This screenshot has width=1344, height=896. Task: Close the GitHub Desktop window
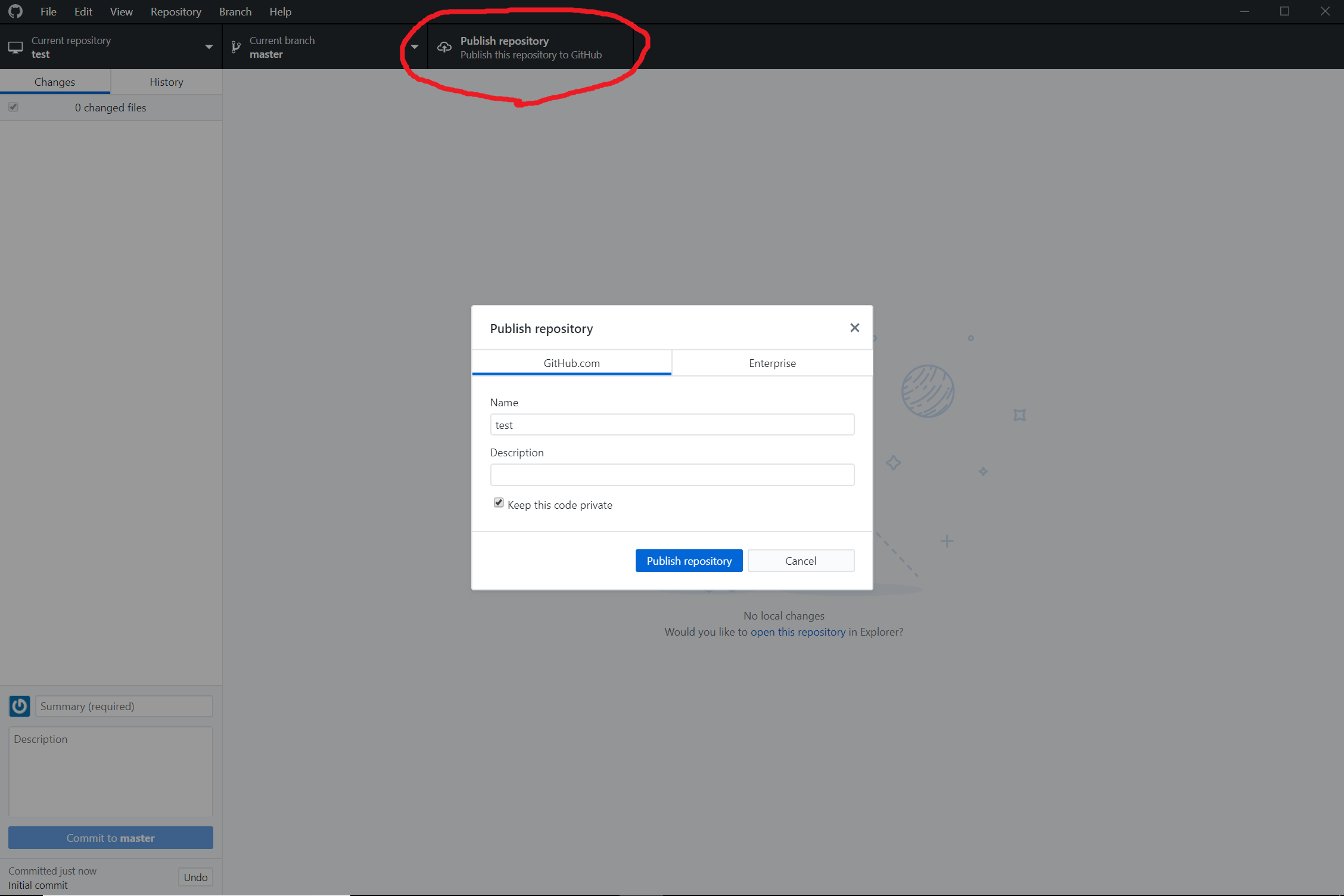tap(1325, 11)
